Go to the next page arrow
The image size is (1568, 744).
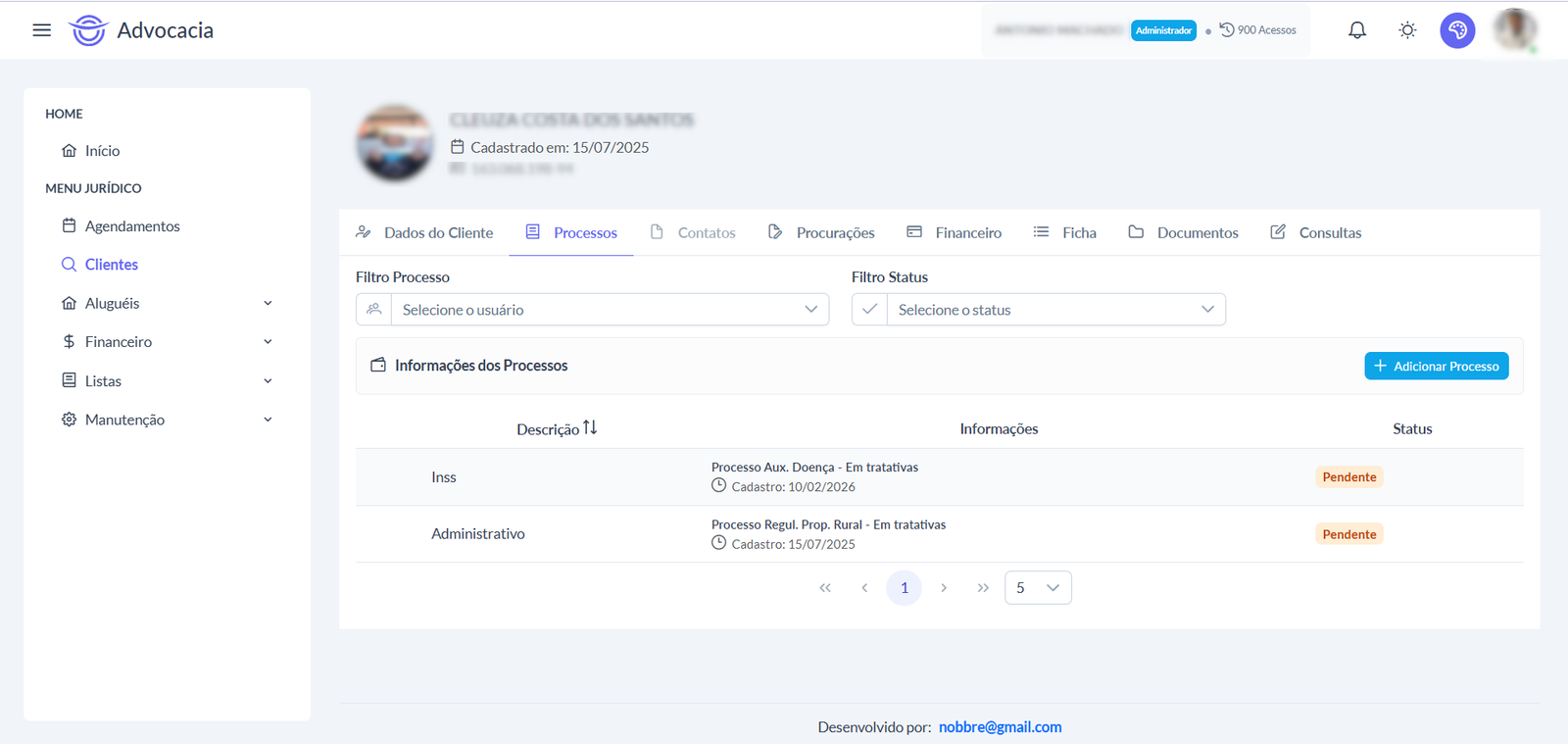tap(944, 588)
